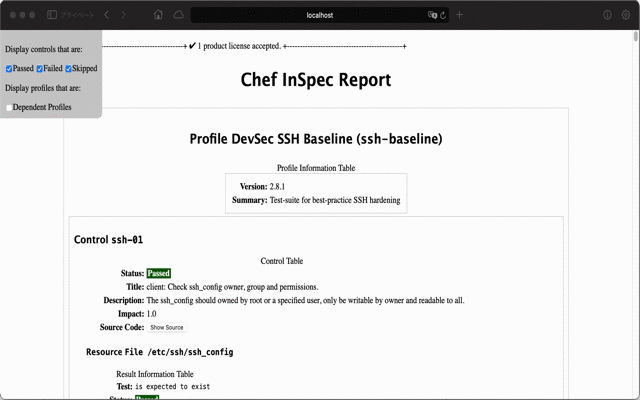Go forward with the right arrow
The height and width of the screenshot is (400, 640).
click(124, 15)
